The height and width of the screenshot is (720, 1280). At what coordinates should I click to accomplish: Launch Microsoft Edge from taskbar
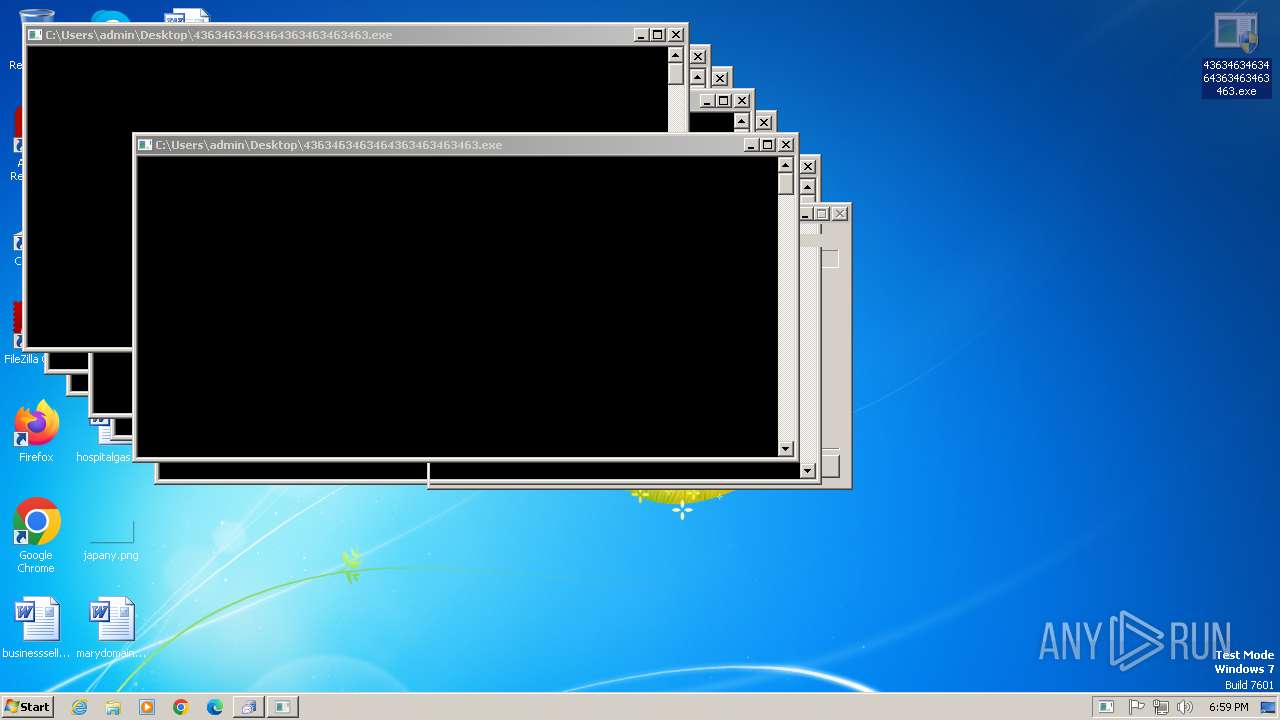(x=215, y=707)
